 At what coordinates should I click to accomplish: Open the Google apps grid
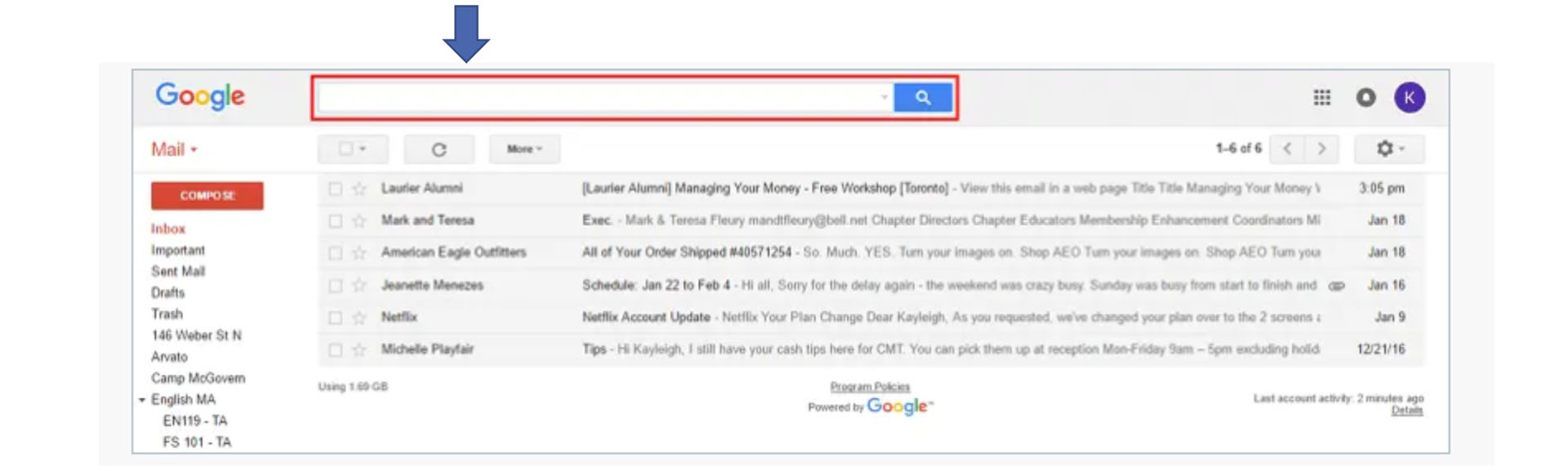coord(1321,98)
